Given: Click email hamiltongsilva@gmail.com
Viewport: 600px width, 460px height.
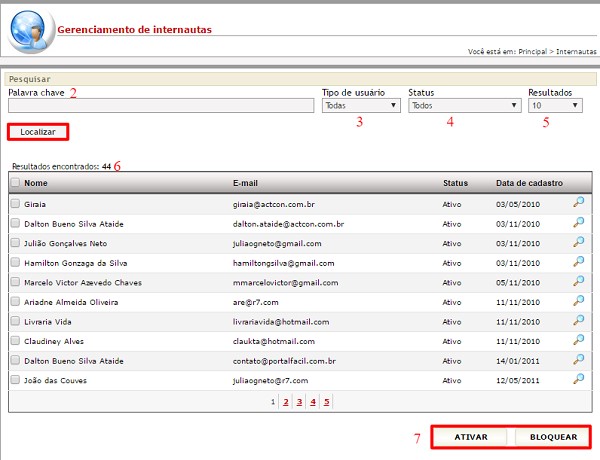Looking at the screenshot, I should click(x=284, y=263).
